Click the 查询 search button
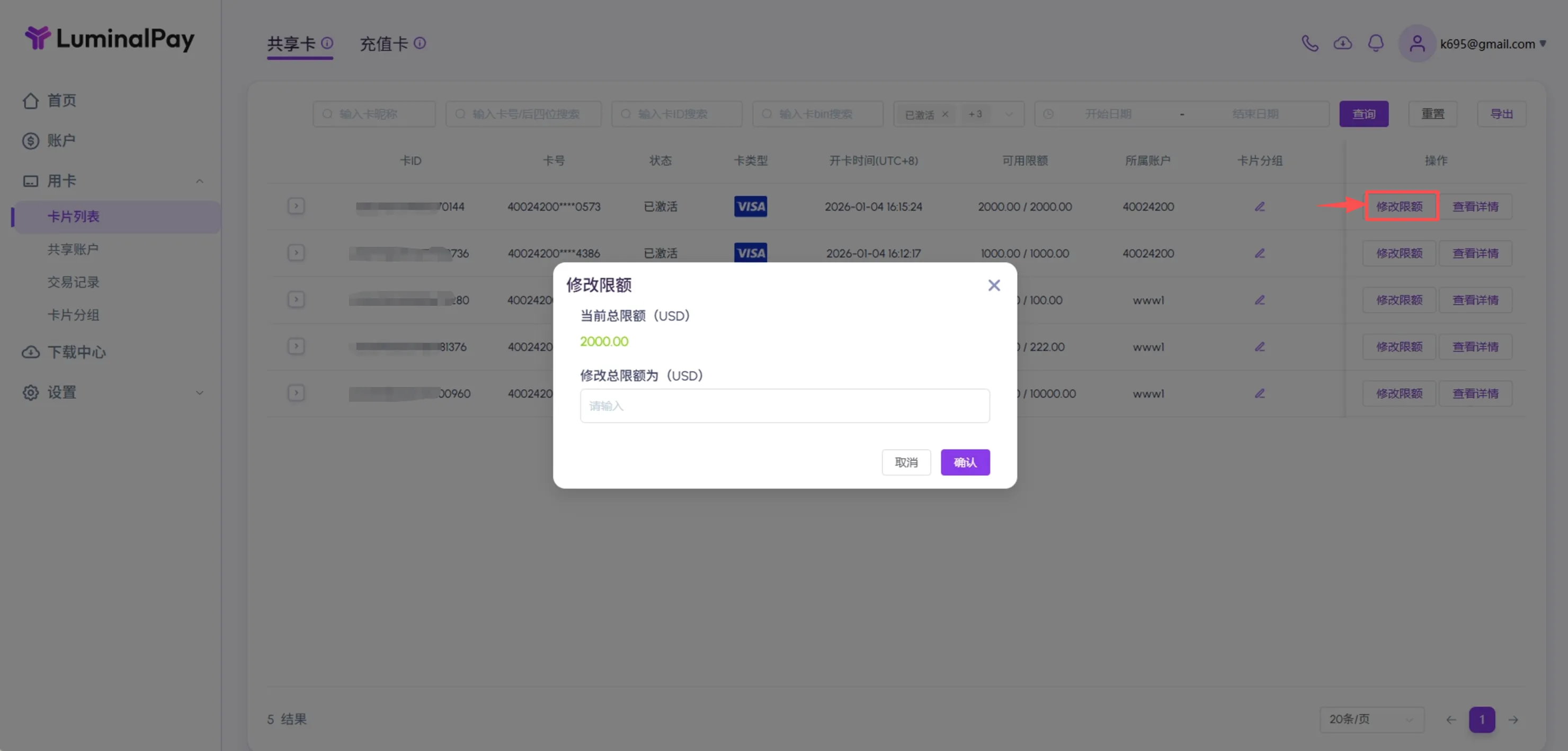 point(1364,114)
